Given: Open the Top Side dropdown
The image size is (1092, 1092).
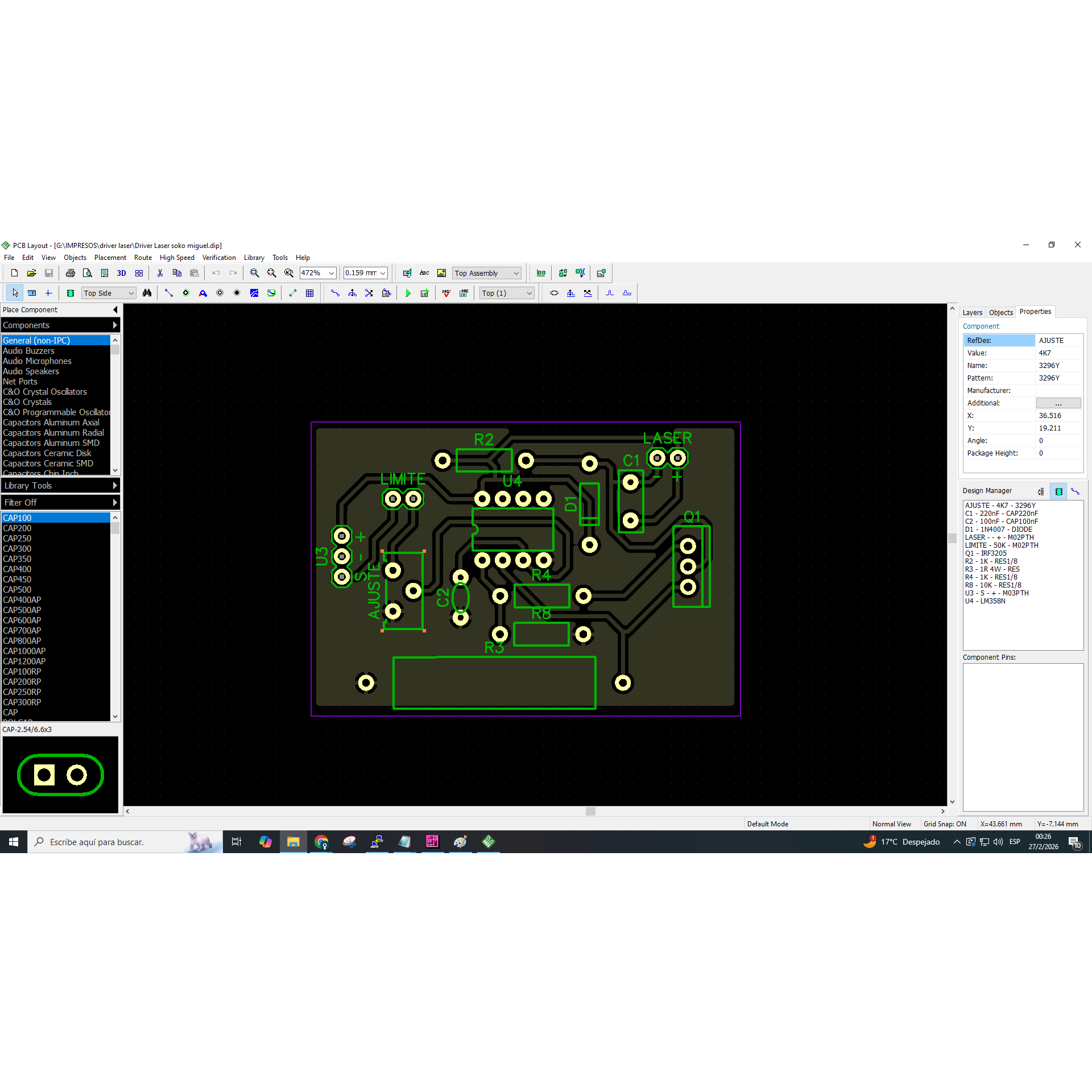Looking at the screenshot, I should pos(109,293).
